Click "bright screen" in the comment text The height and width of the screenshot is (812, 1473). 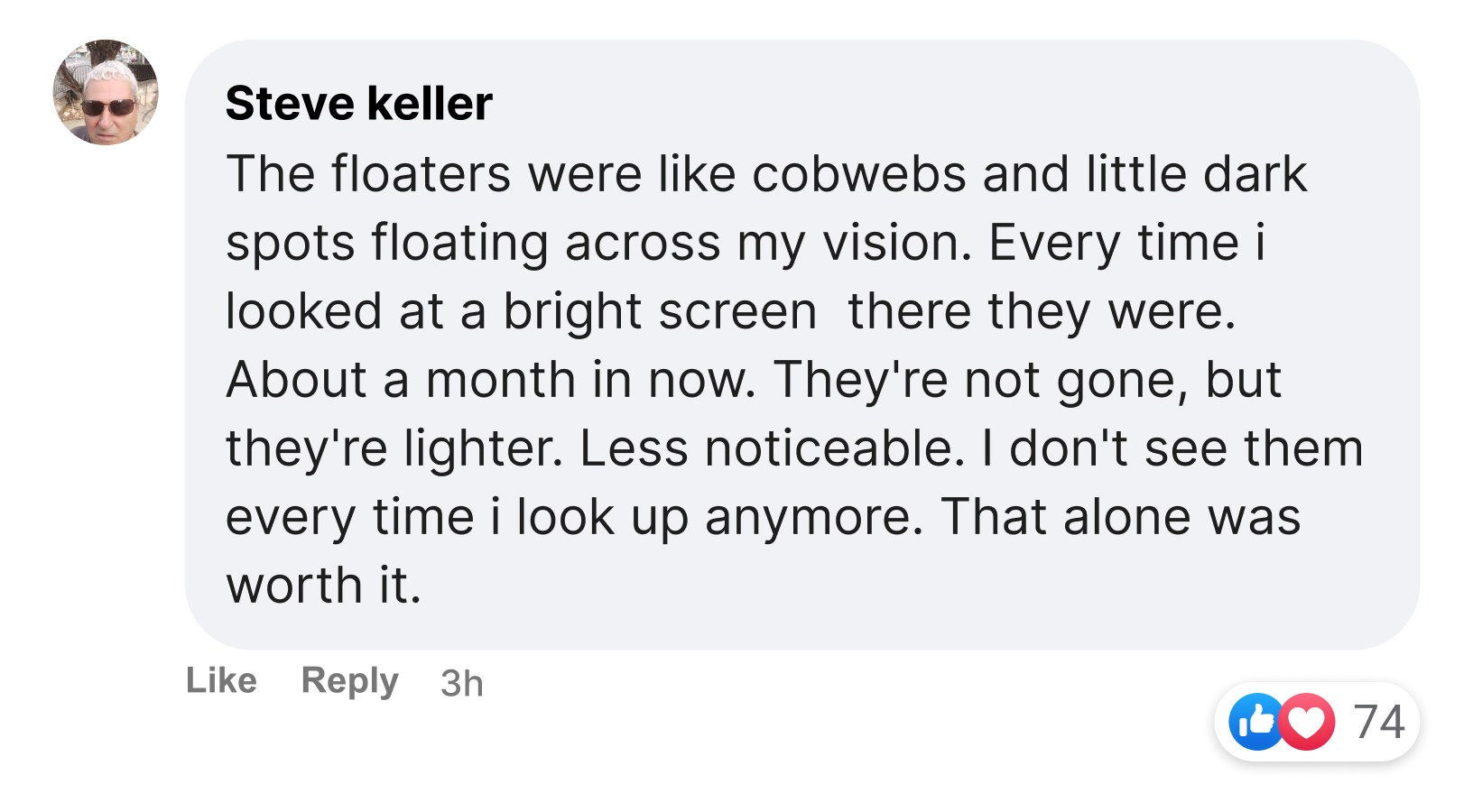[x=660, y=311]
